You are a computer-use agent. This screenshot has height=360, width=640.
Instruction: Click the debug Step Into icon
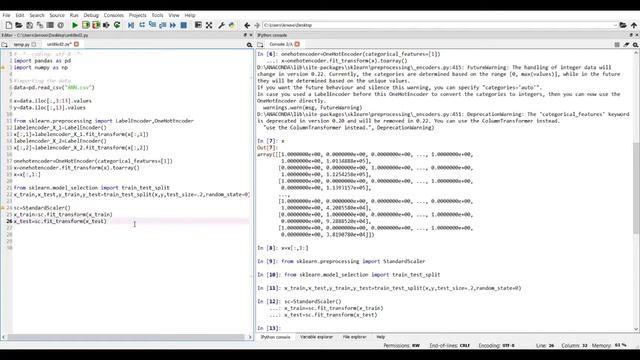click(x=152, y=25)
